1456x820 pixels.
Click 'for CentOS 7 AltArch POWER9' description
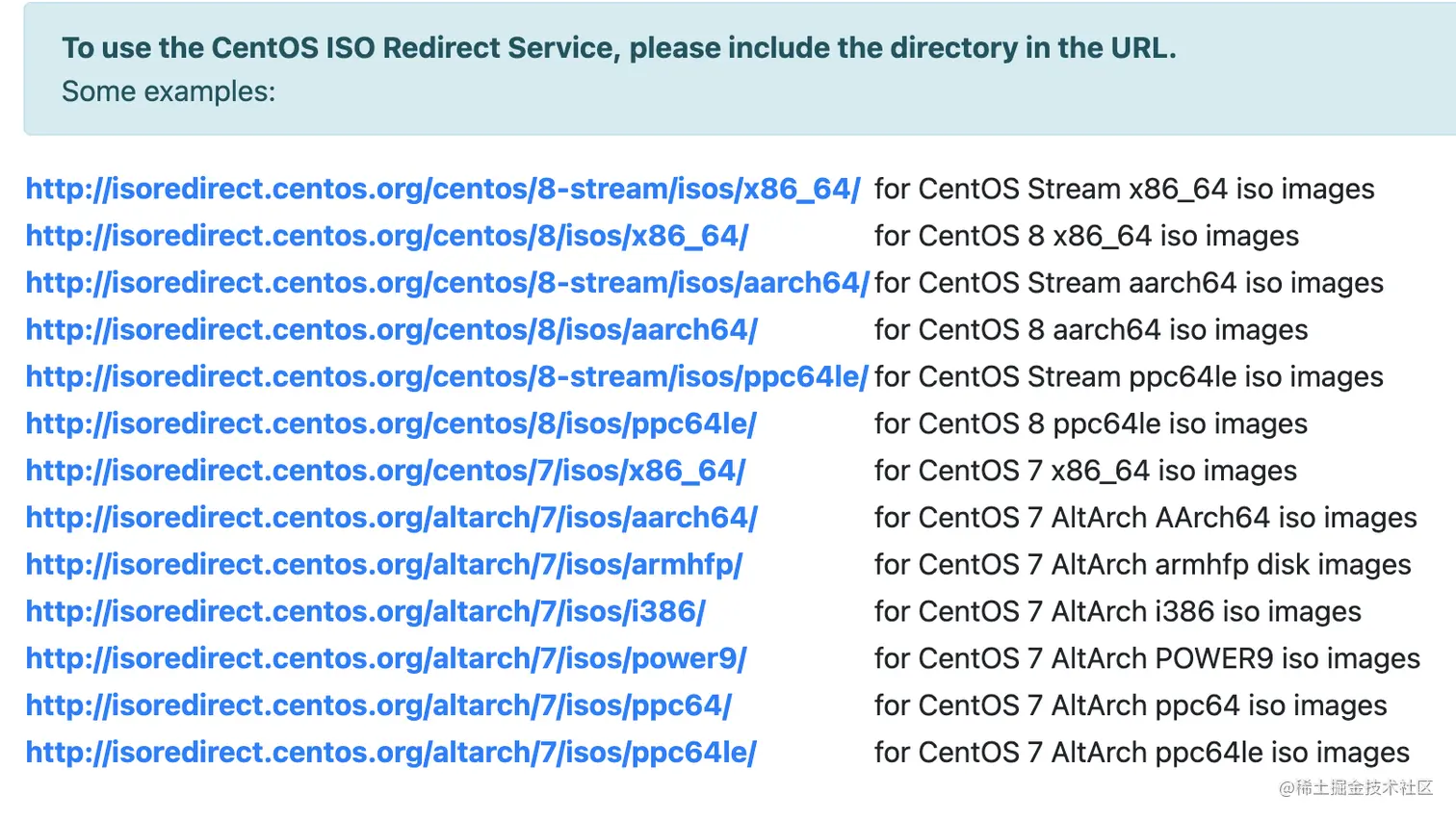[x=1147, y=659]
